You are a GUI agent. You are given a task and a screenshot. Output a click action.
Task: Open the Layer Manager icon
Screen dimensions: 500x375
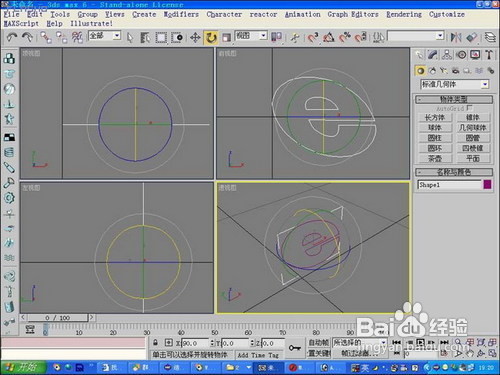[x=490, y=37]
